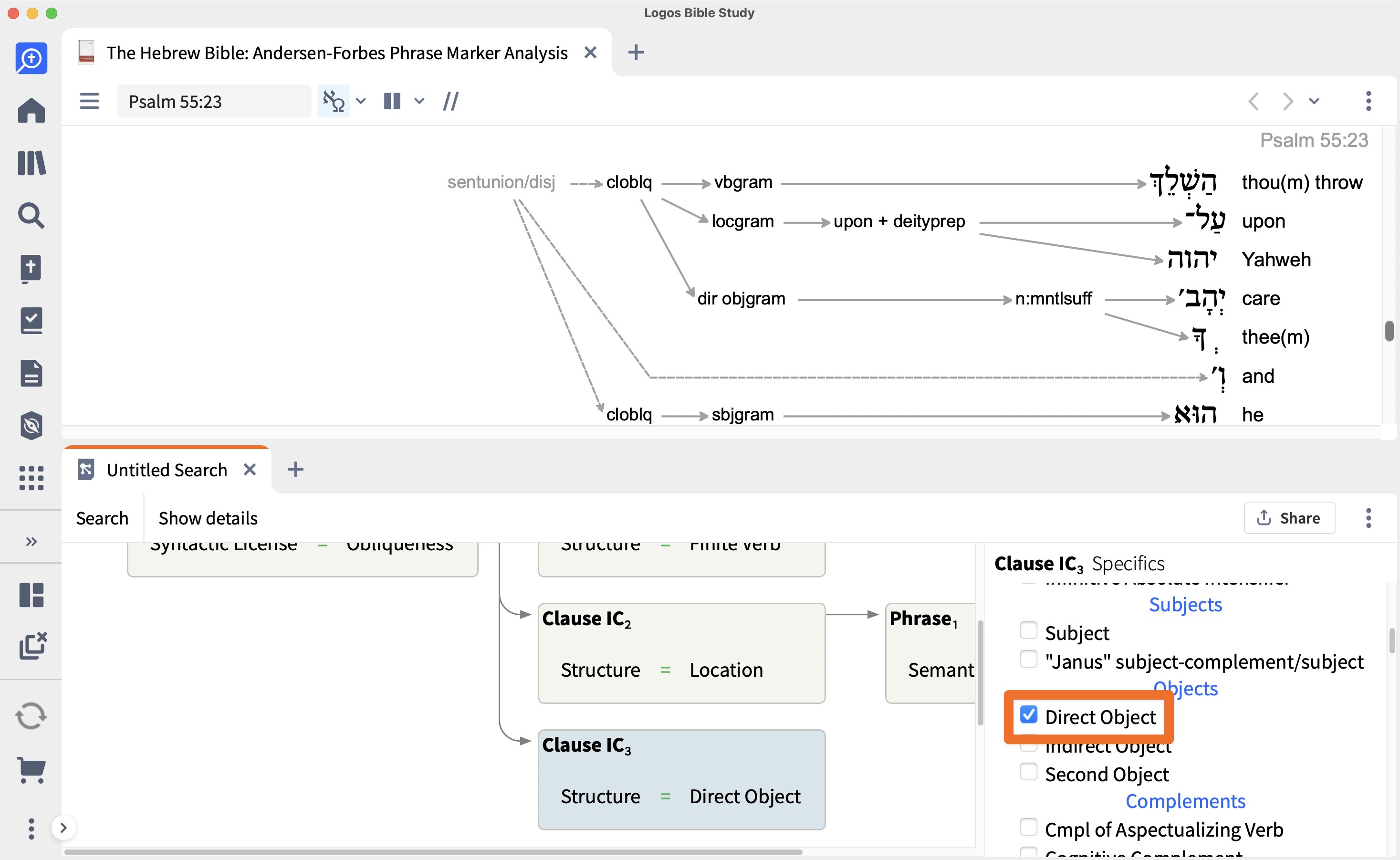1400x860 pixels.
Task: Uncheck the Direct Object checkbox
Action: (x=1028, y=714)
